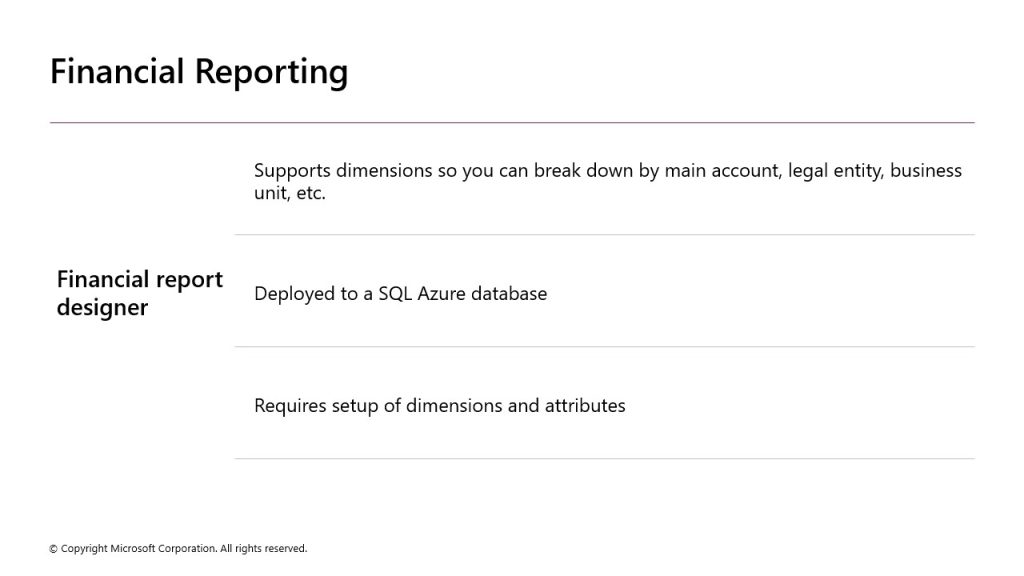Screen dimensions: 1024x576
Task: Click the word Financial in the title
Action: point(118,71)
